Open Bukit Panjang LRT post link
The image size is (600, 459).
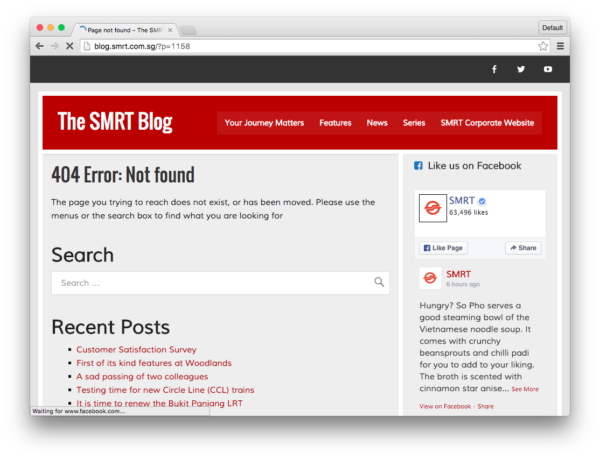[x=160, y=403]
